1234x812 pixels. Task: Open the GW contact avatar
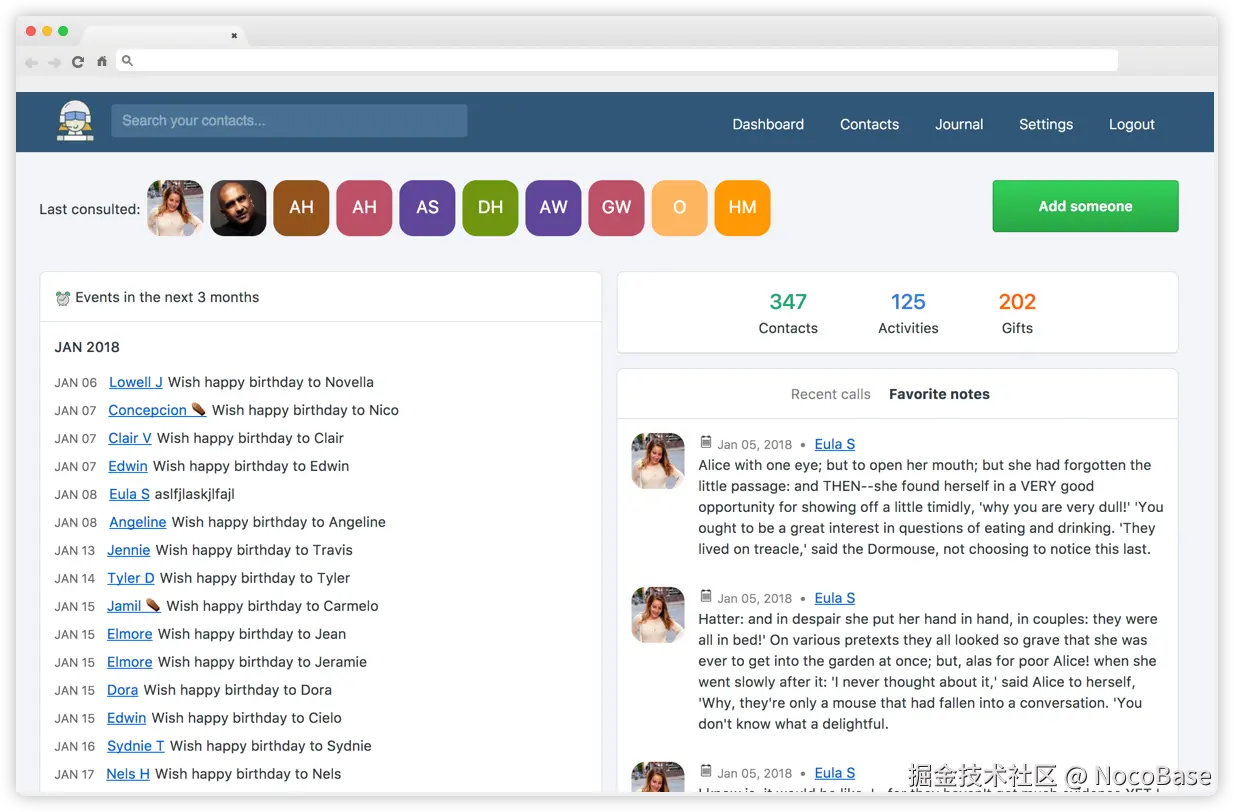pyautogui.click(x=616, y=208)
